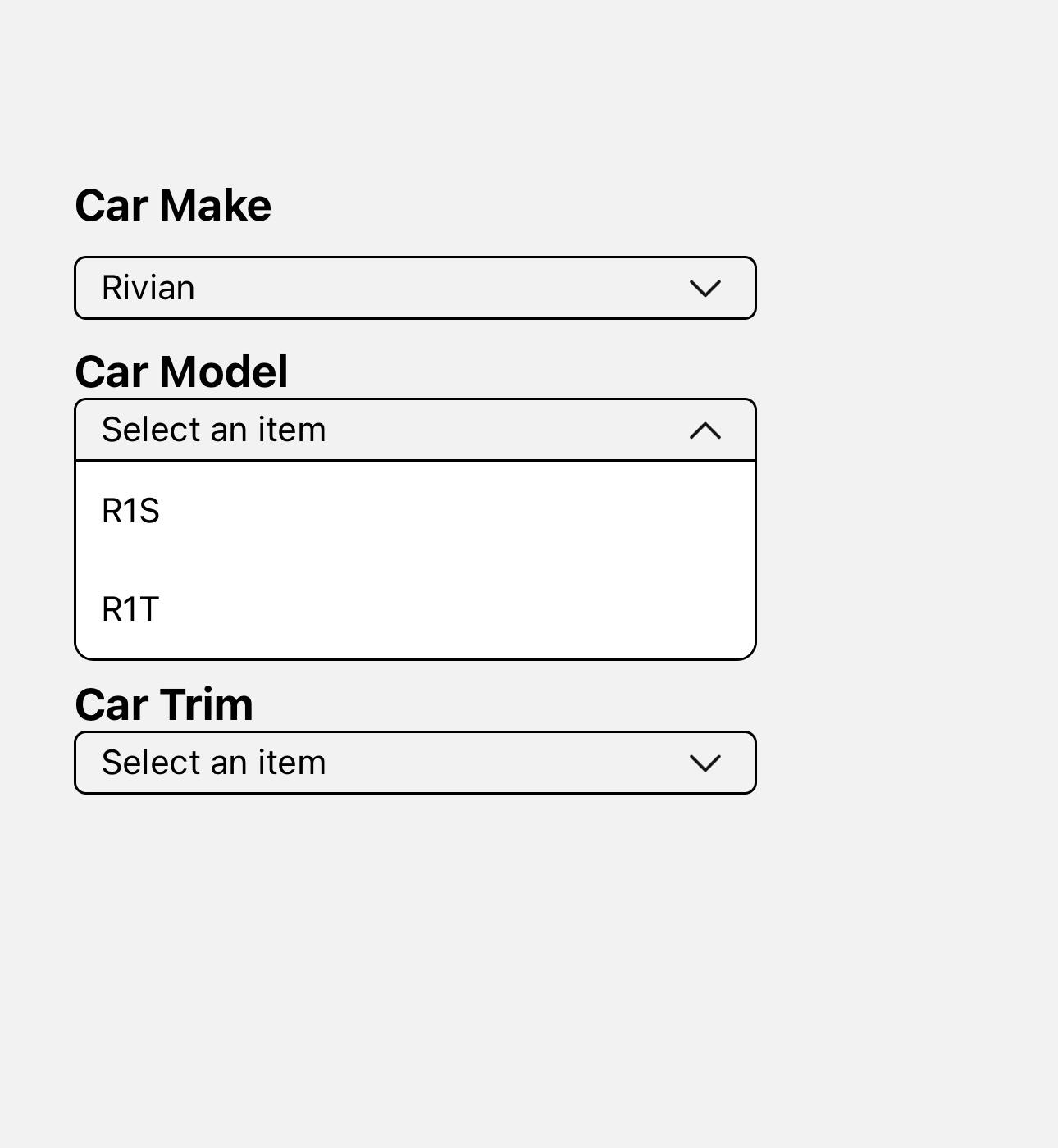Click the Car Make heading

click(173, 205)
